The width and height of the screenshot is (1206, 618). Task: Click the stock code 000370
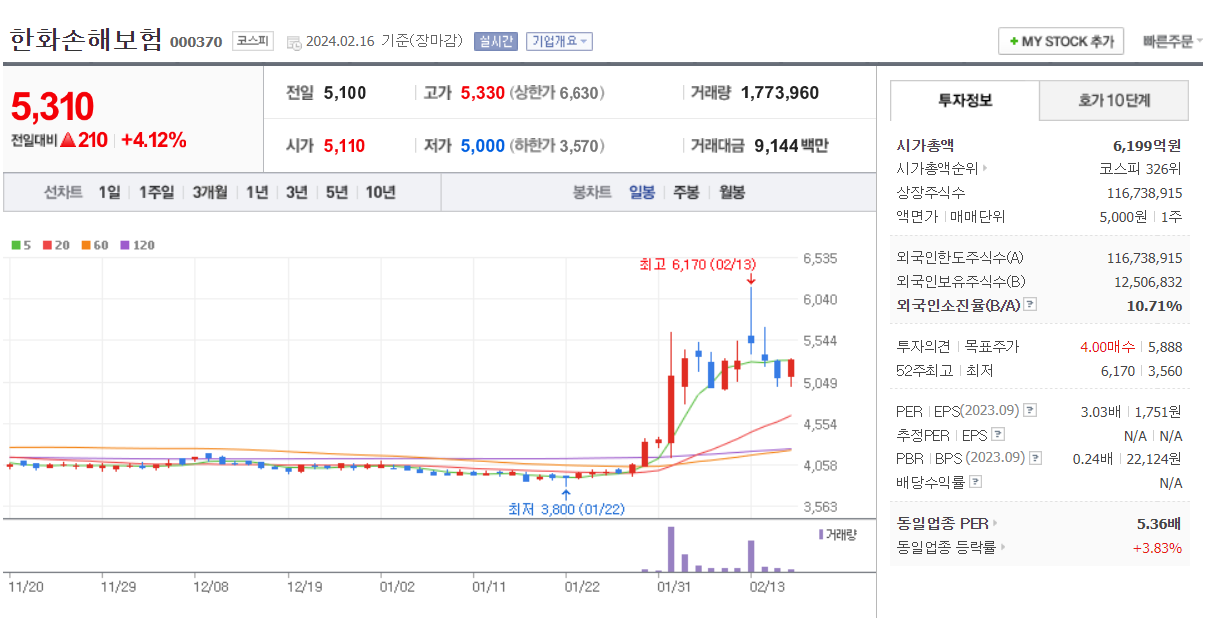tap(196, 42)
